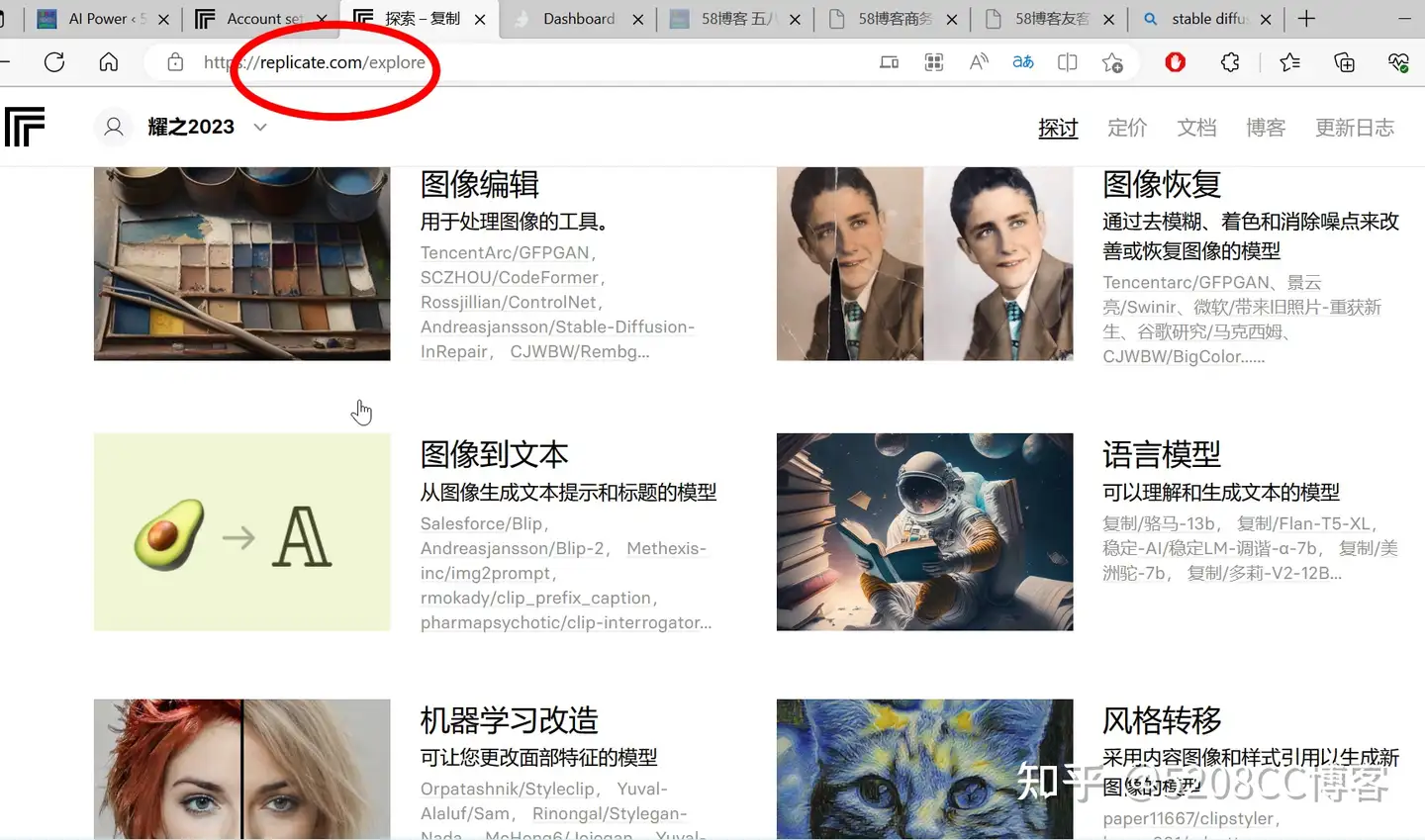
Task: Click the Replicate logo icon
Action: [x=25, y=127]
